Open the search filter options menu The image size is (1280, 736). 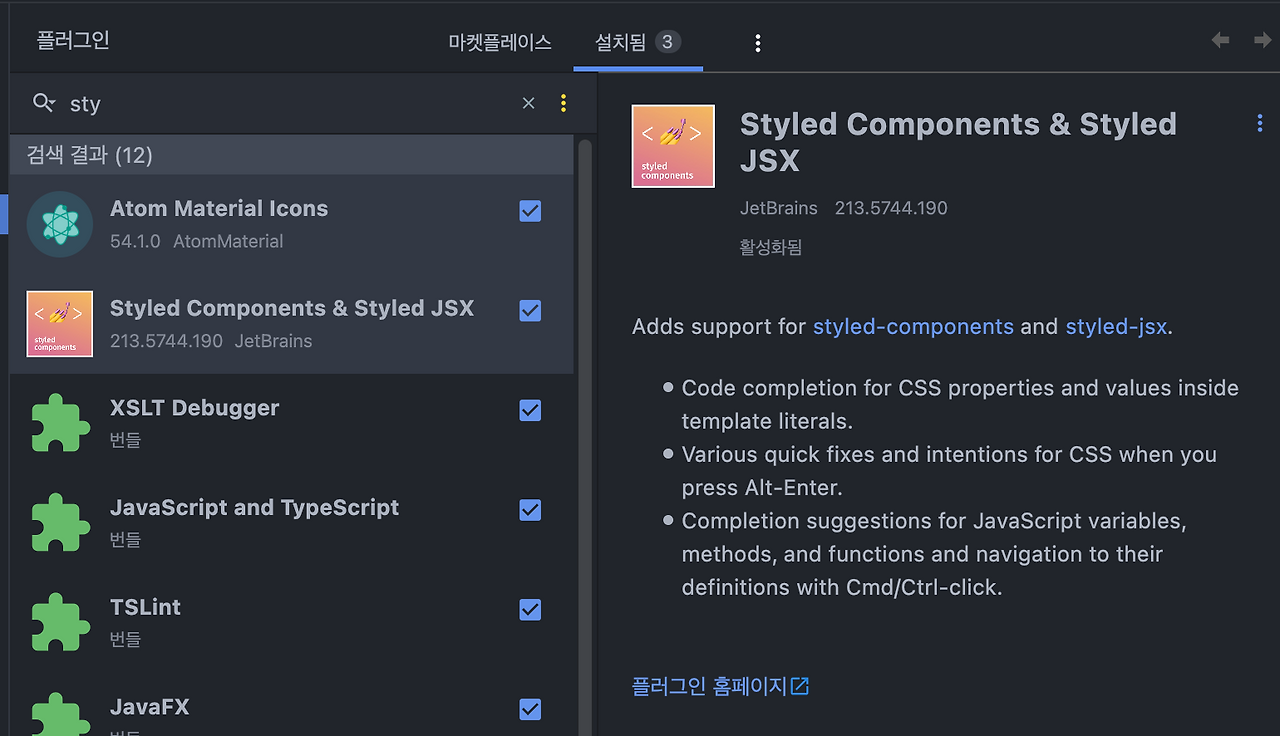563,103
